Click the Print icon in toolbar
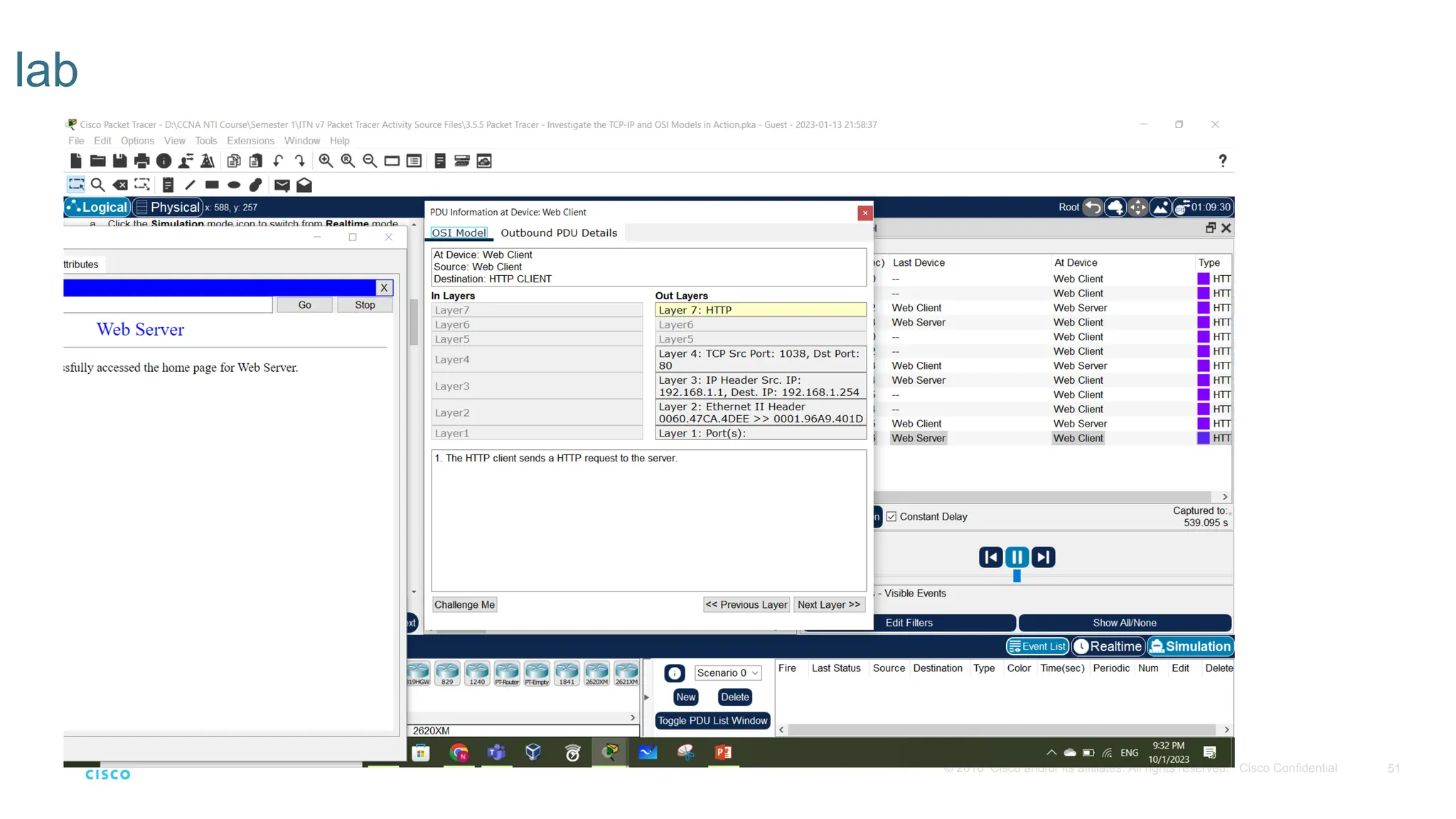 tap(141, 161)
